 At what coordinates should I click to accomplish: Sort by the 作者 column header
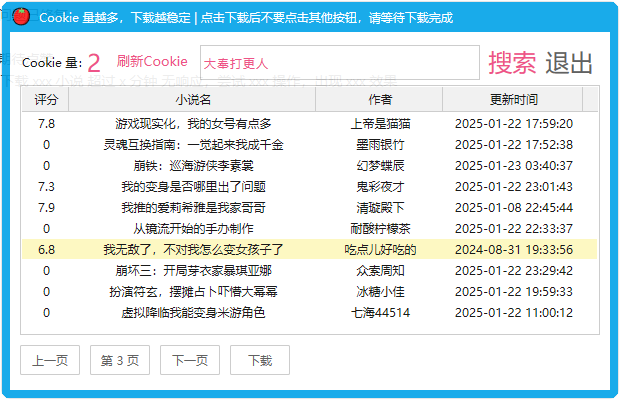click(x=379, y=99)
